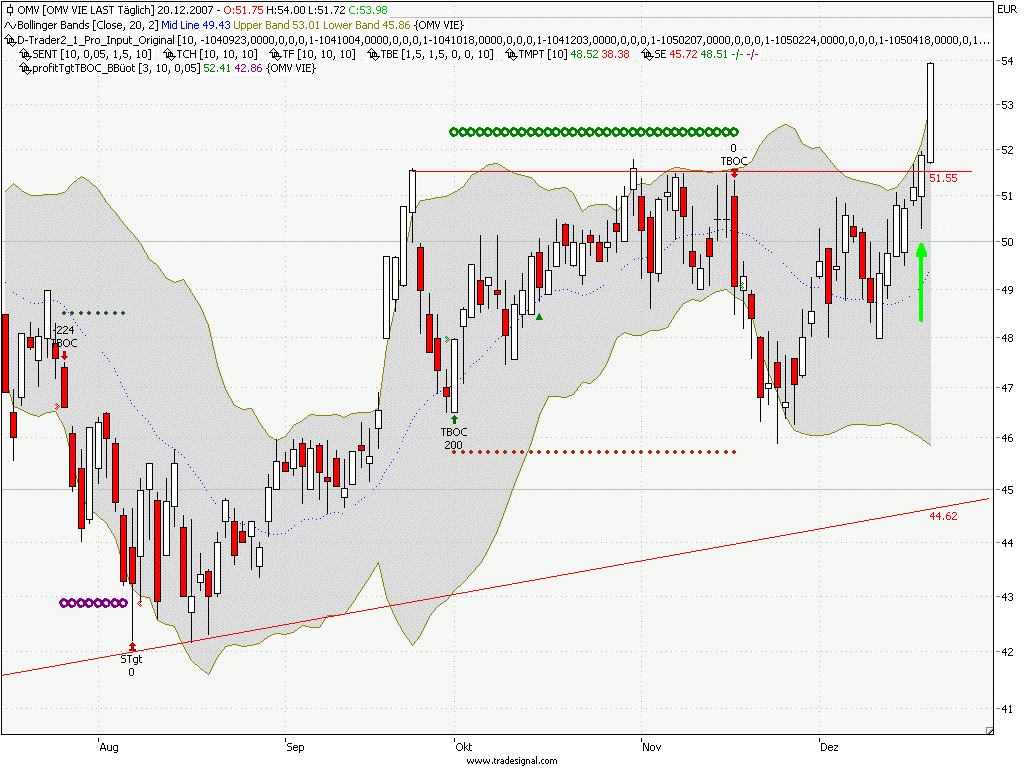Select the SENT [10, 0,05, 1,5, 10] label

[92, 54]
